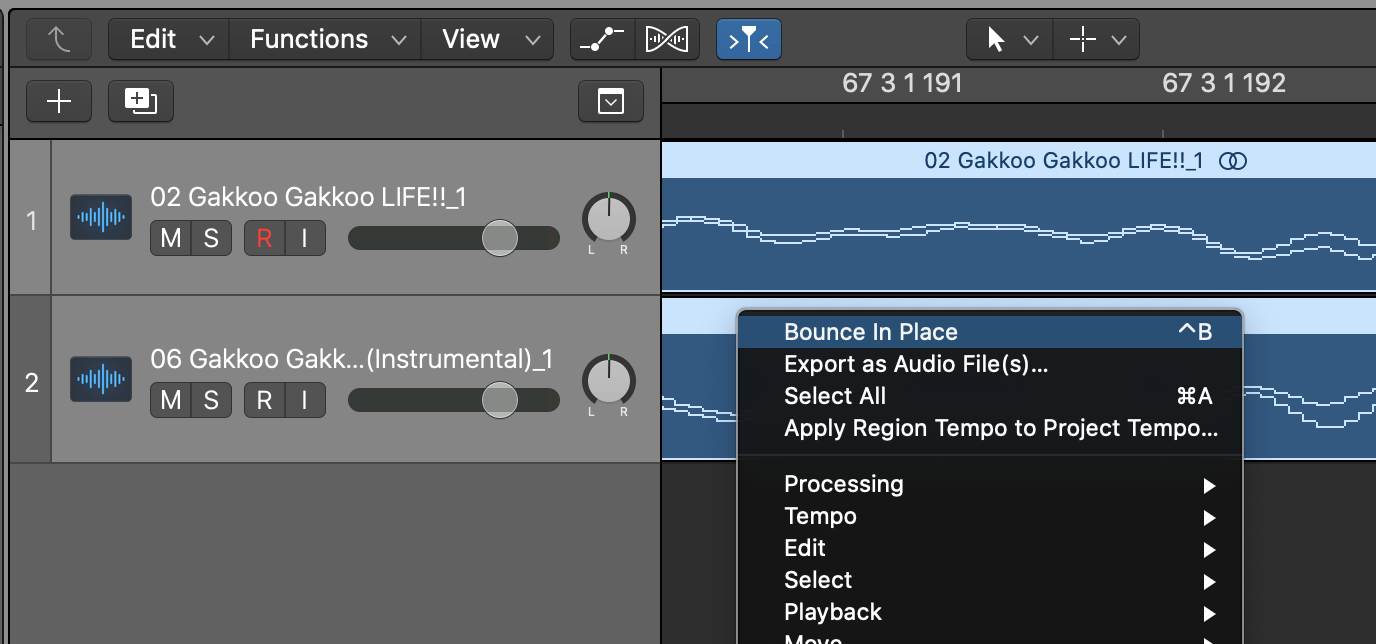Toggle the Flex show/hide button
Image resolution: width=1376 pixels, height=644 pixels.
point(667,40)
